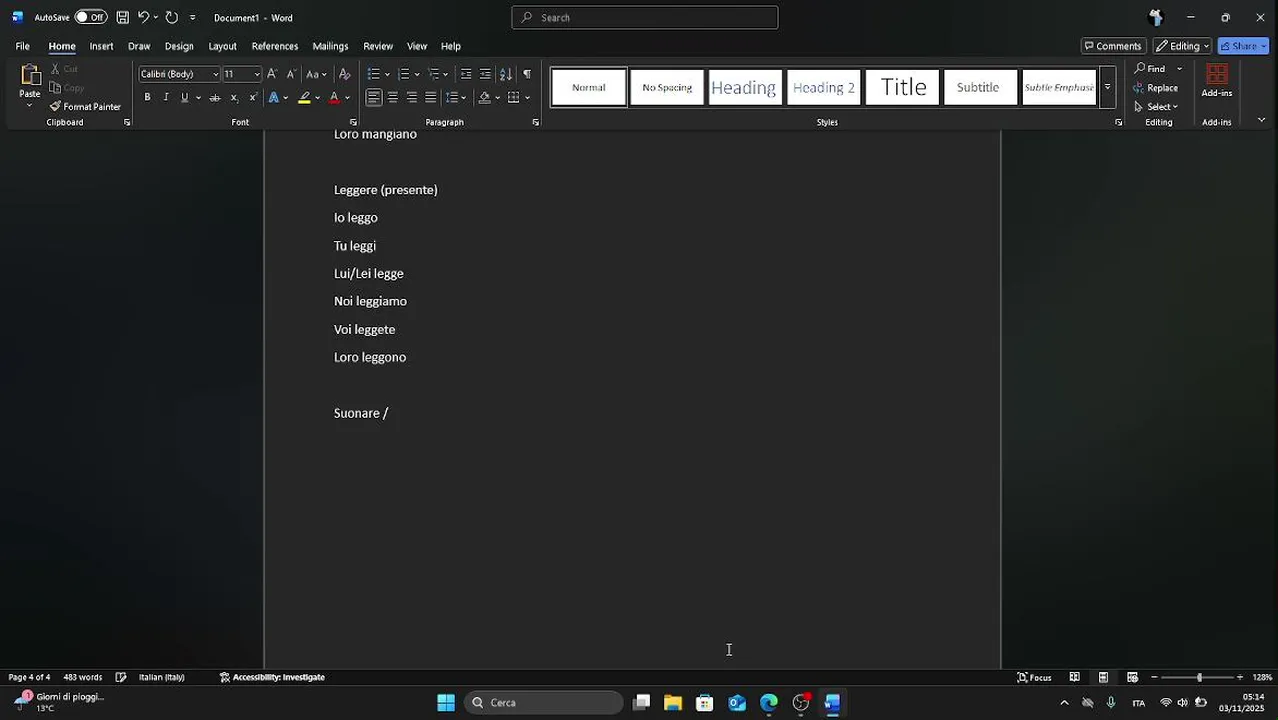Screen dimensions: 1278x720
Task: Open the font size dropdown
Action: coord(257,74)
